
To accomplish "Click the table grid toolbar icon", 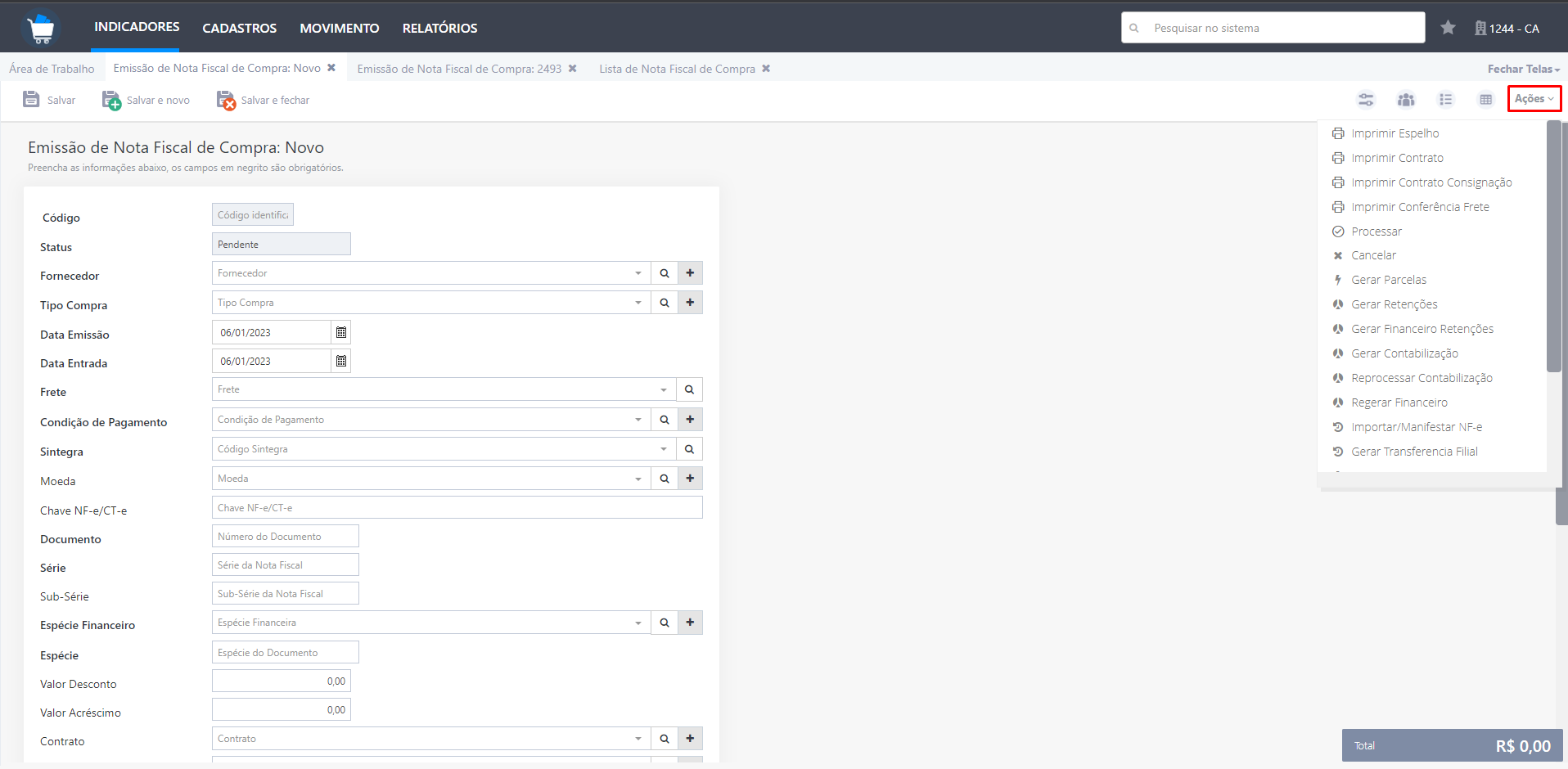I will pos(1486,100).
